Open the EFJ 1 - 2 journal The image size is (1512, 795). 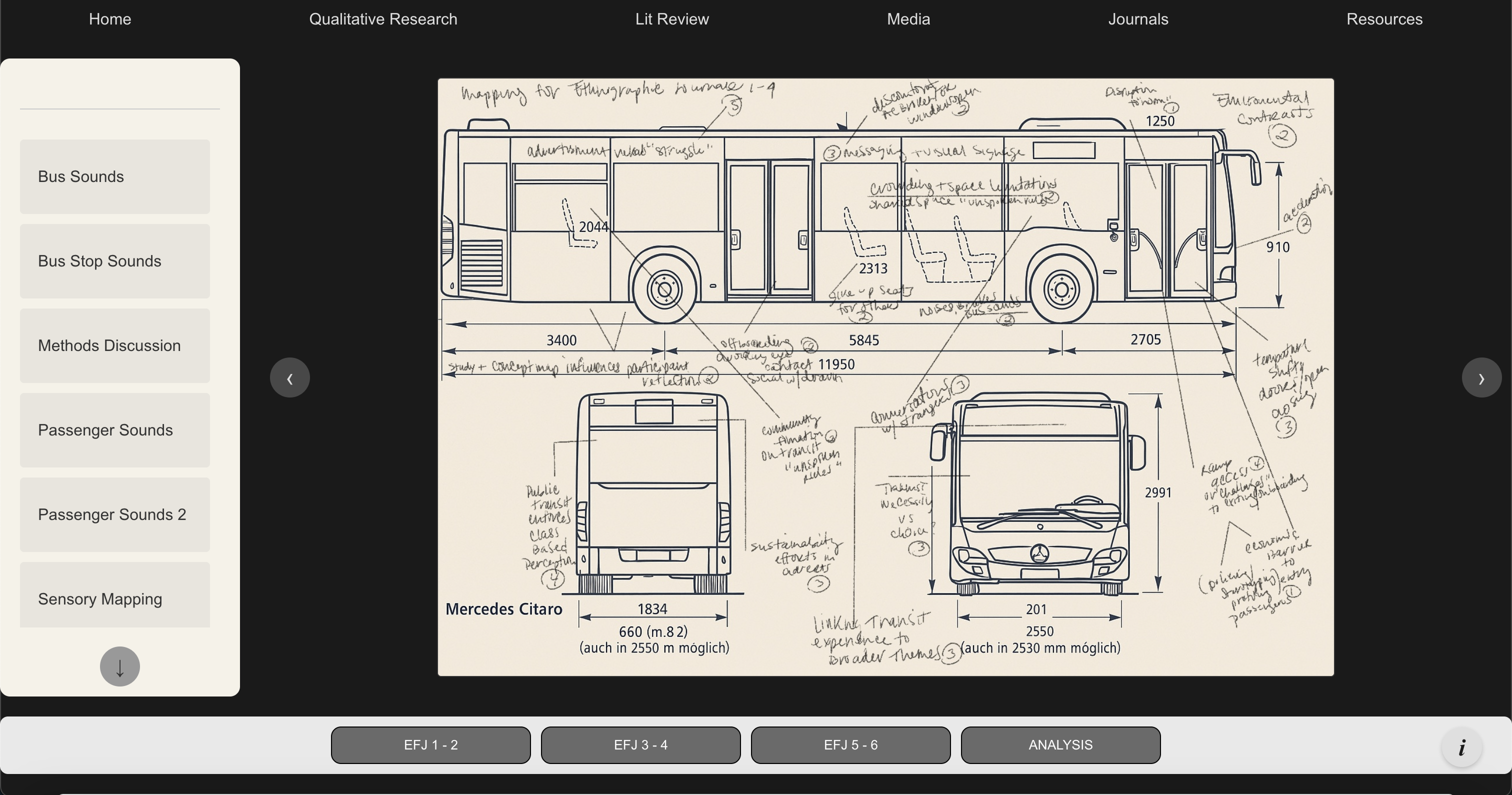point(430,744)
